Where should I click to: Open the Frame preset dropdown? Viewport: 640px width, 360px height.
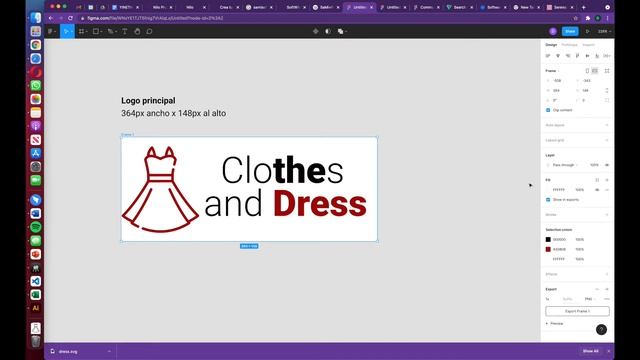552,71
